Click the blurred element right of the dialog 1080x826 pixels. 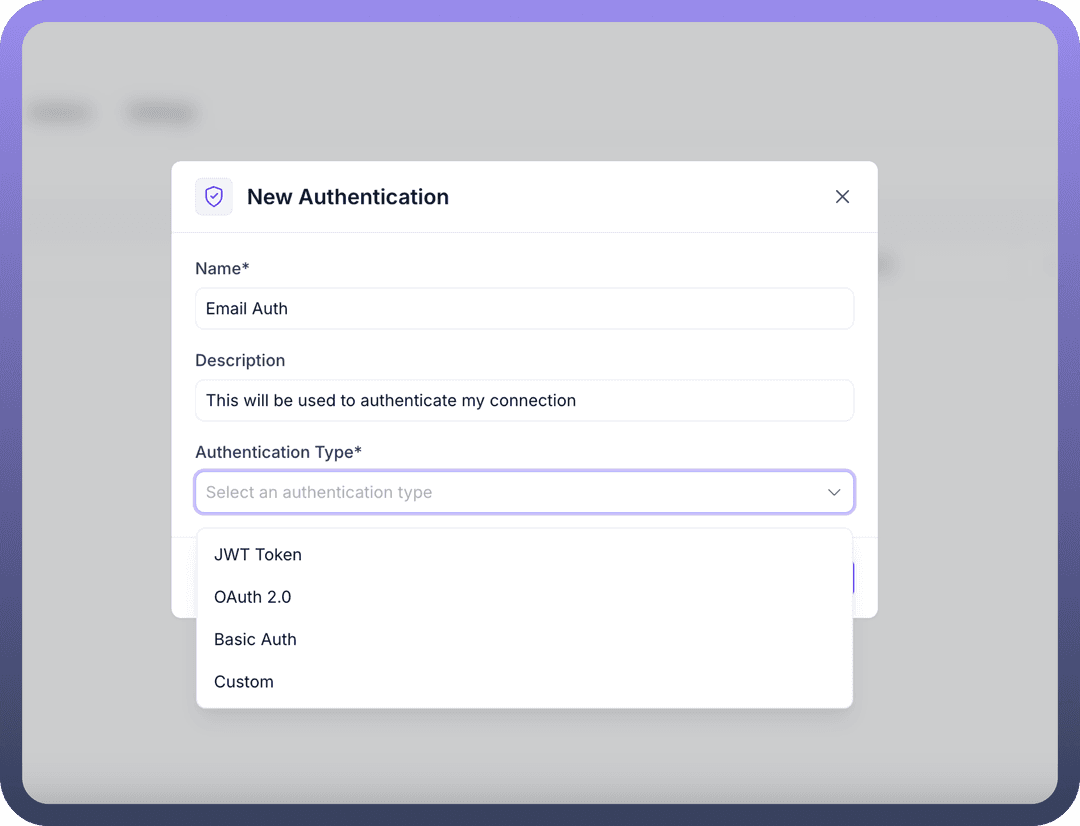click(886, 265)
